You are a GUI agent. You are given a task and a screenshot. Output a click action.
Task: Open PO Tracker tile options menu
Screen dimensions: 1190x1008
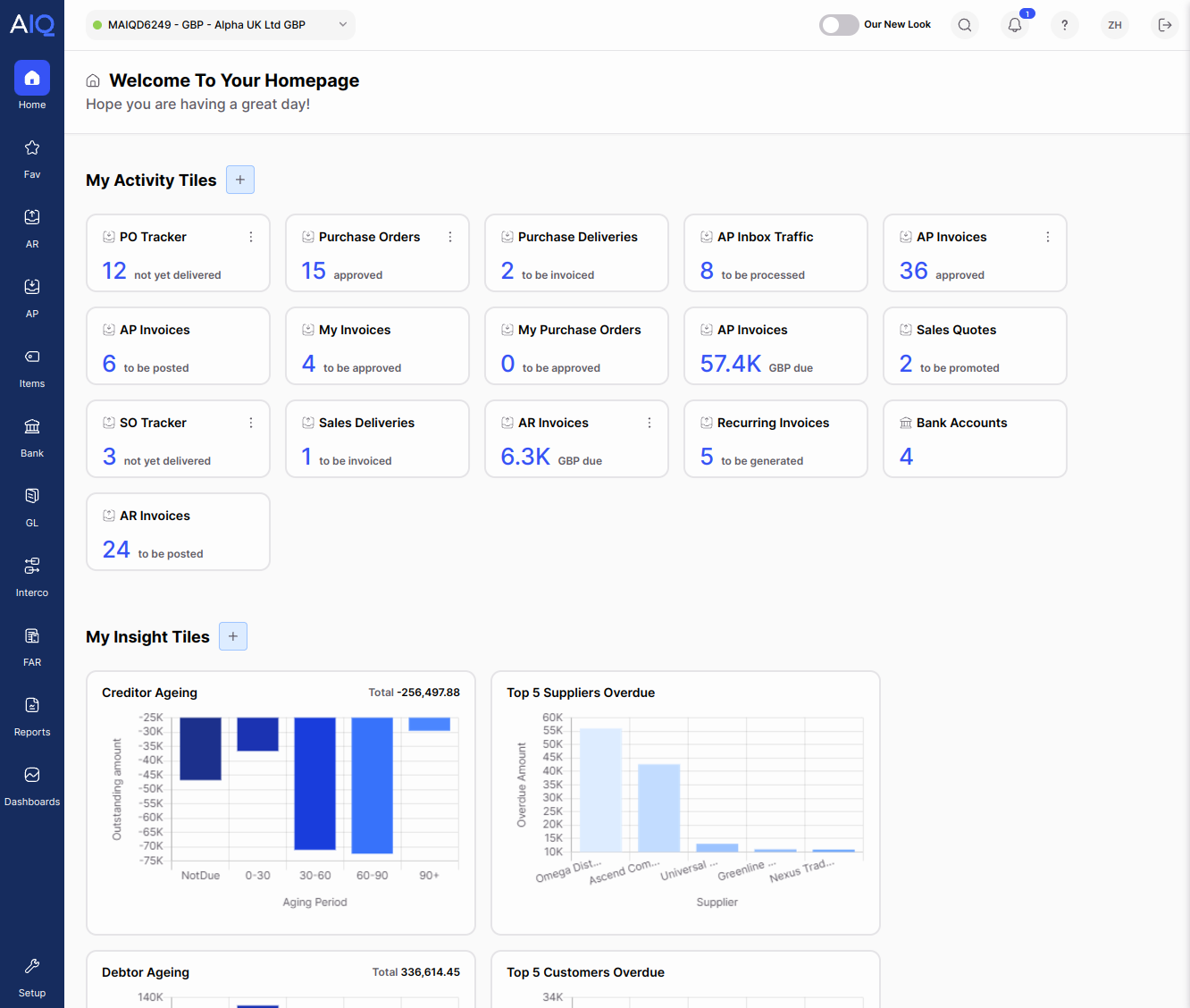coord(251,237)
